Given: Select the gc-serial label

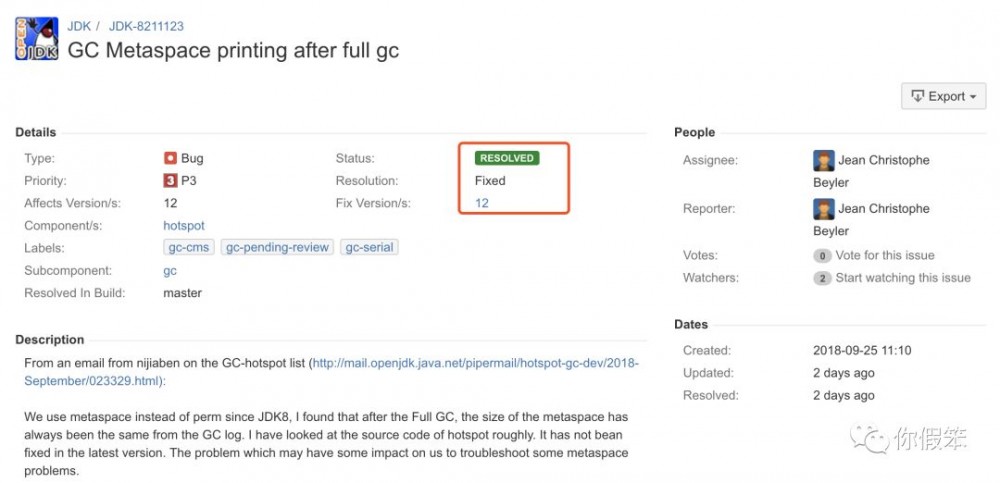Looking at the screenshot, I should point(369,247).
